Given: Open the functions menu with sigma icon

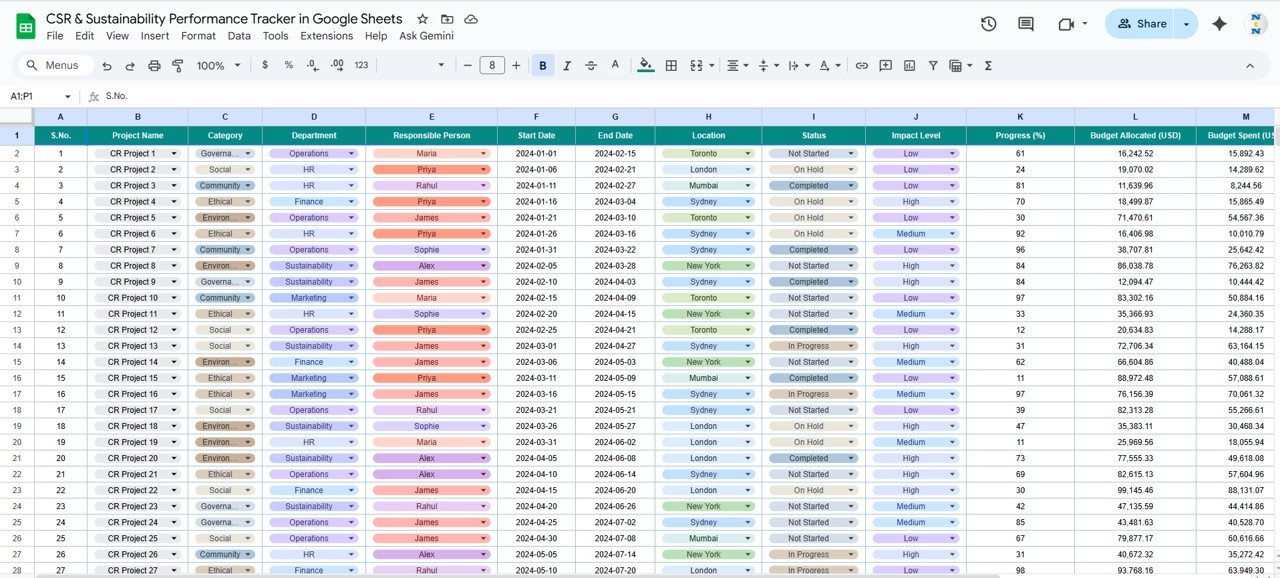Looking at the screenshot, I should [x=987, y=64].
